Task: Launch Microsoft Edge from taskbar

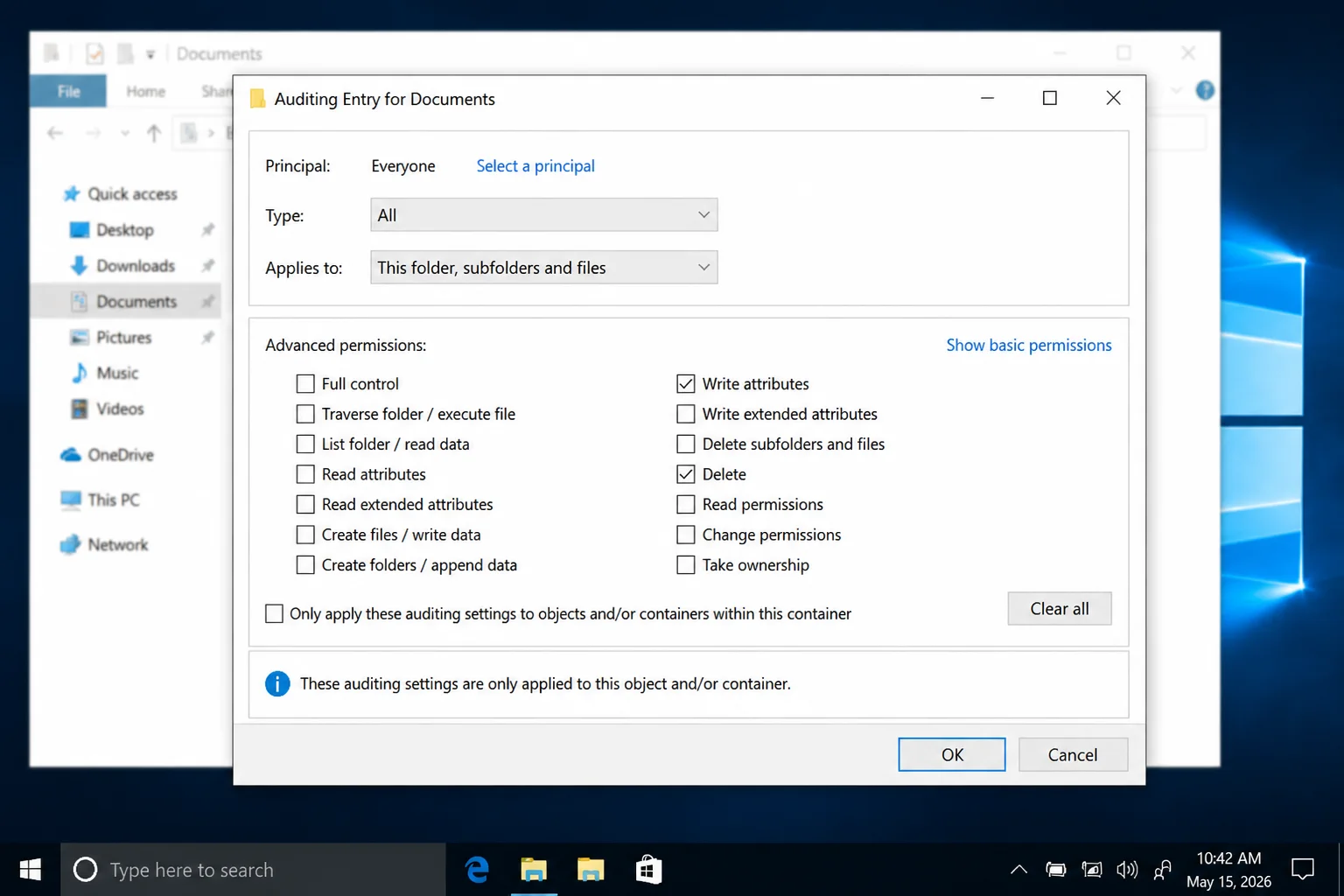Action: click(477, 869)
